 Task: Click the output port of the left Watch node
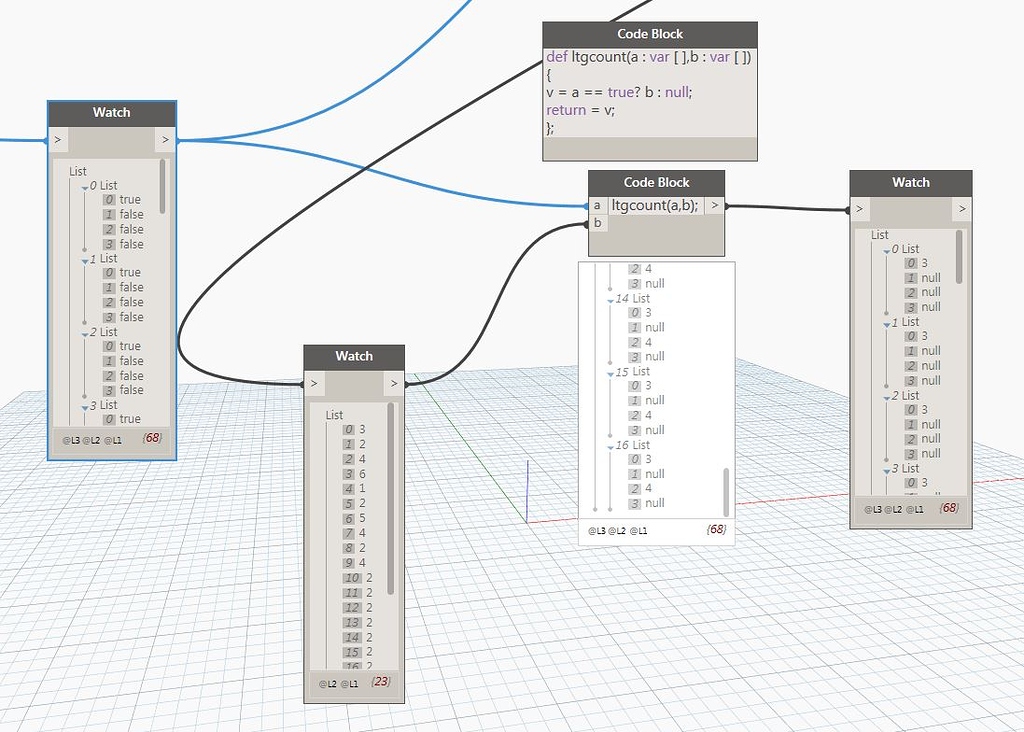point(165,140)
